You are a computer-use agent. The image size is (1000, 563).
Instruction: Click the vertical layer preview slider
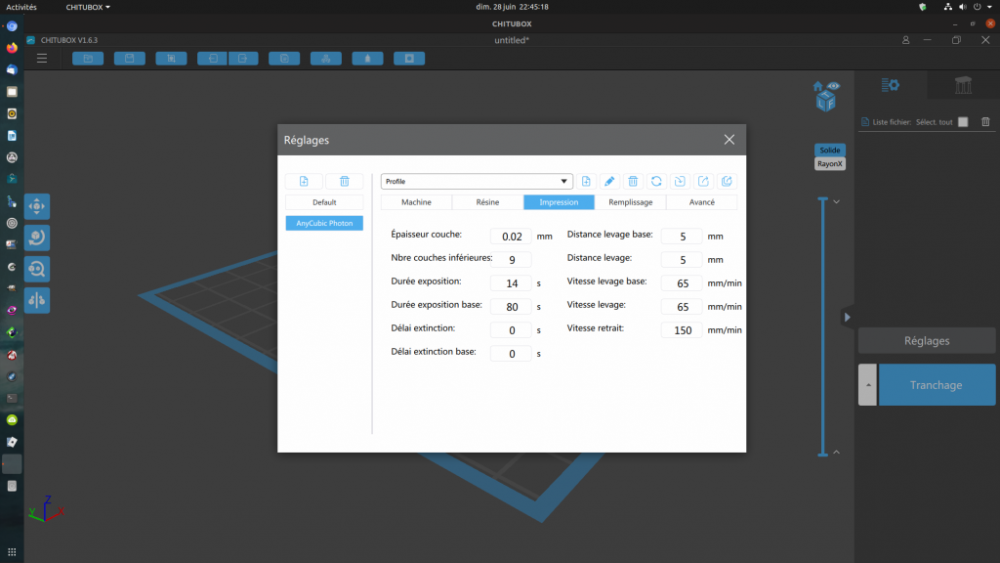pos(823,326)
